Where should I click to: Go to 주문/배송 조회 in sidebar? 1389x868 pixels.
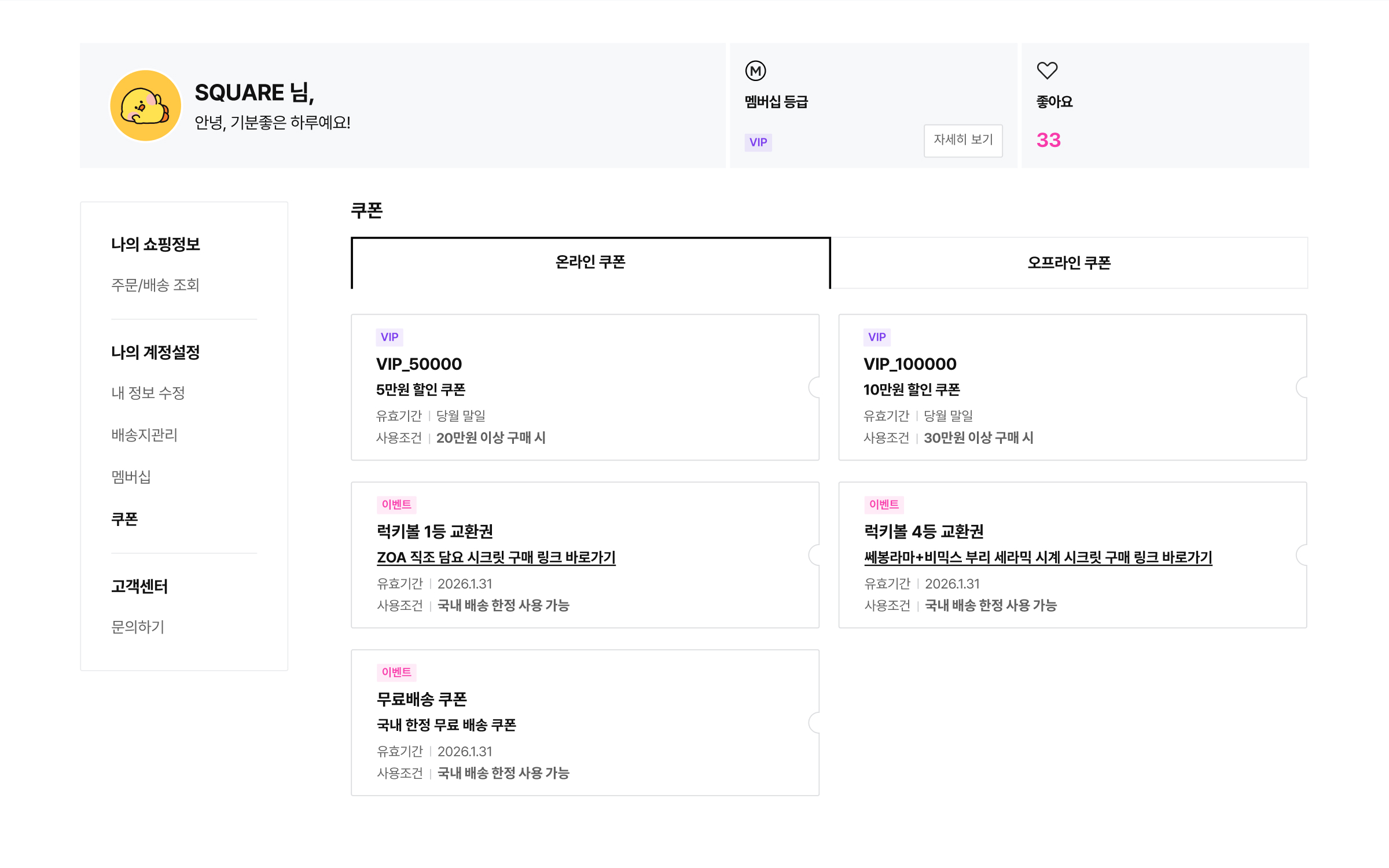pos(155,285)
